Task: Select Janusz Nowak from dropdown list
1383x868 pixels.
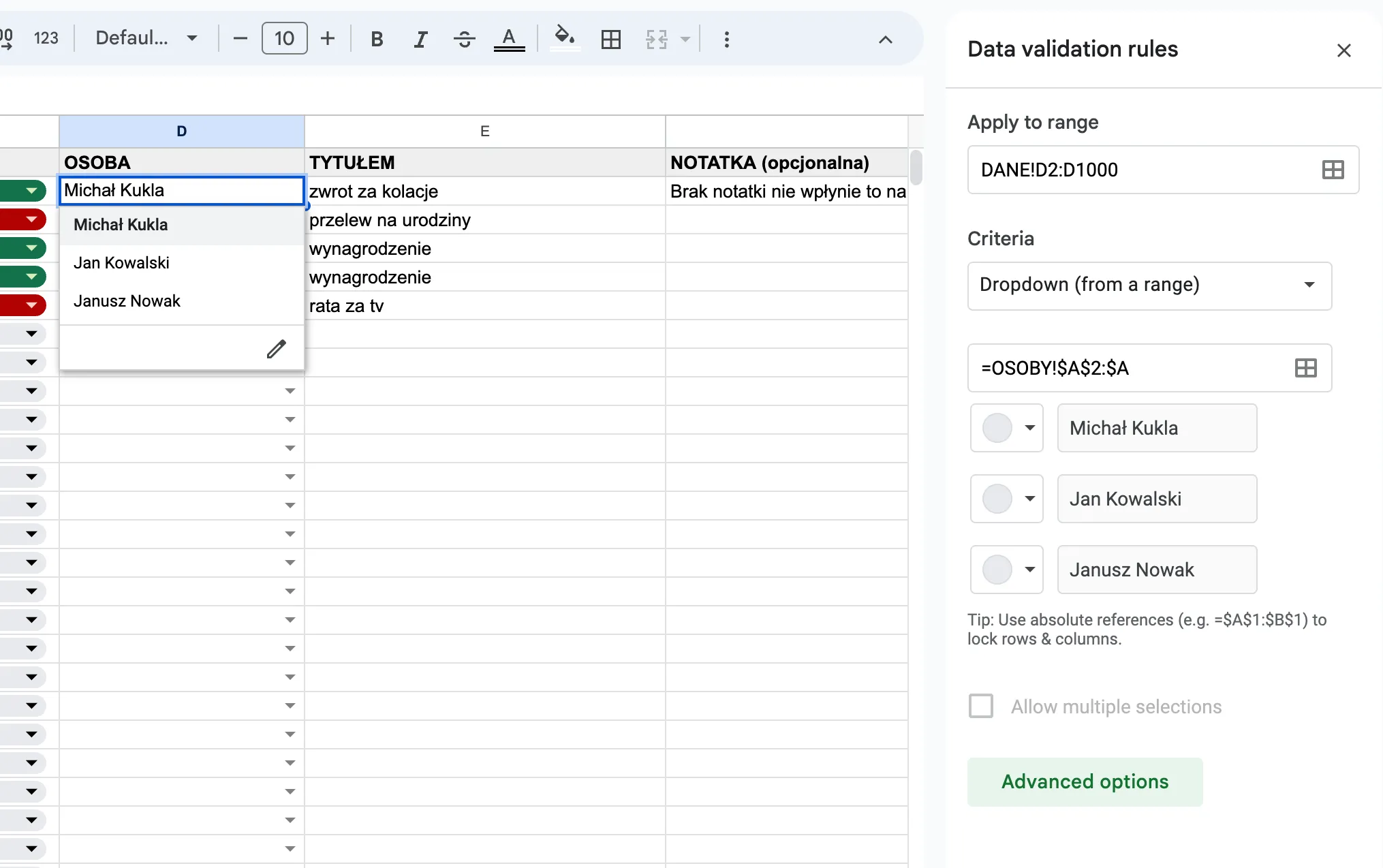Action: click(x=126, y=300)
